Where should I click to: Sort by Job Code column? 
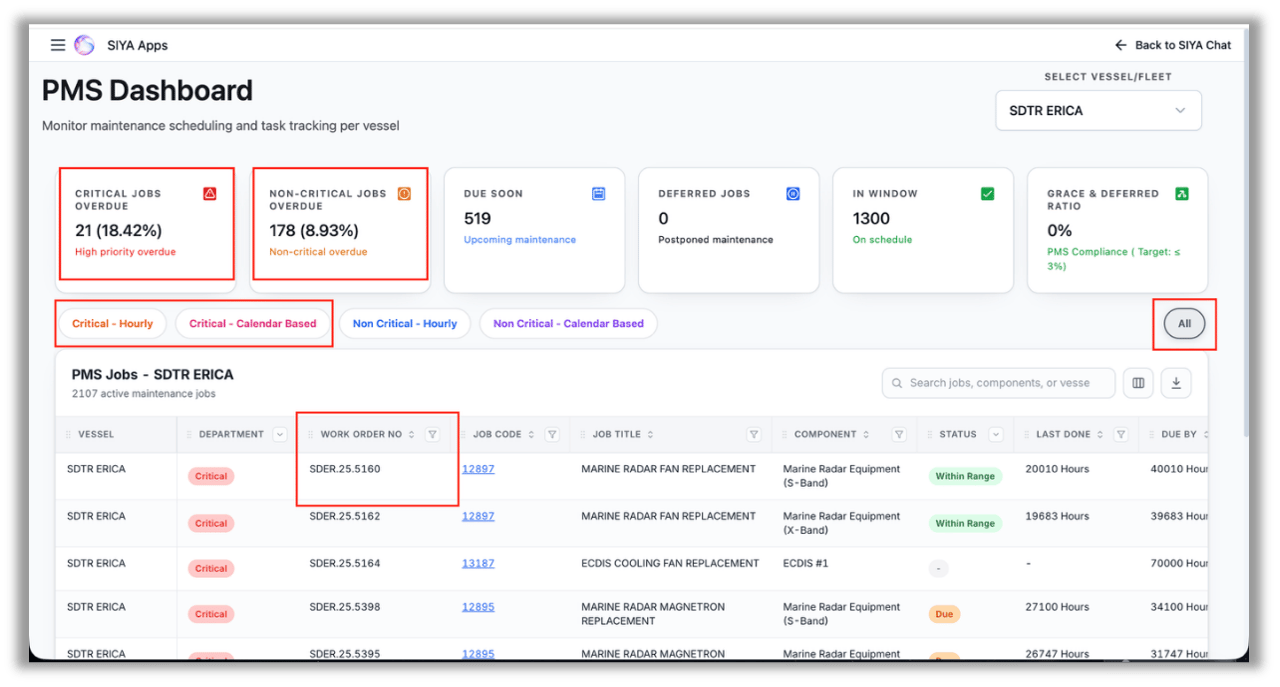coord(532,434)
